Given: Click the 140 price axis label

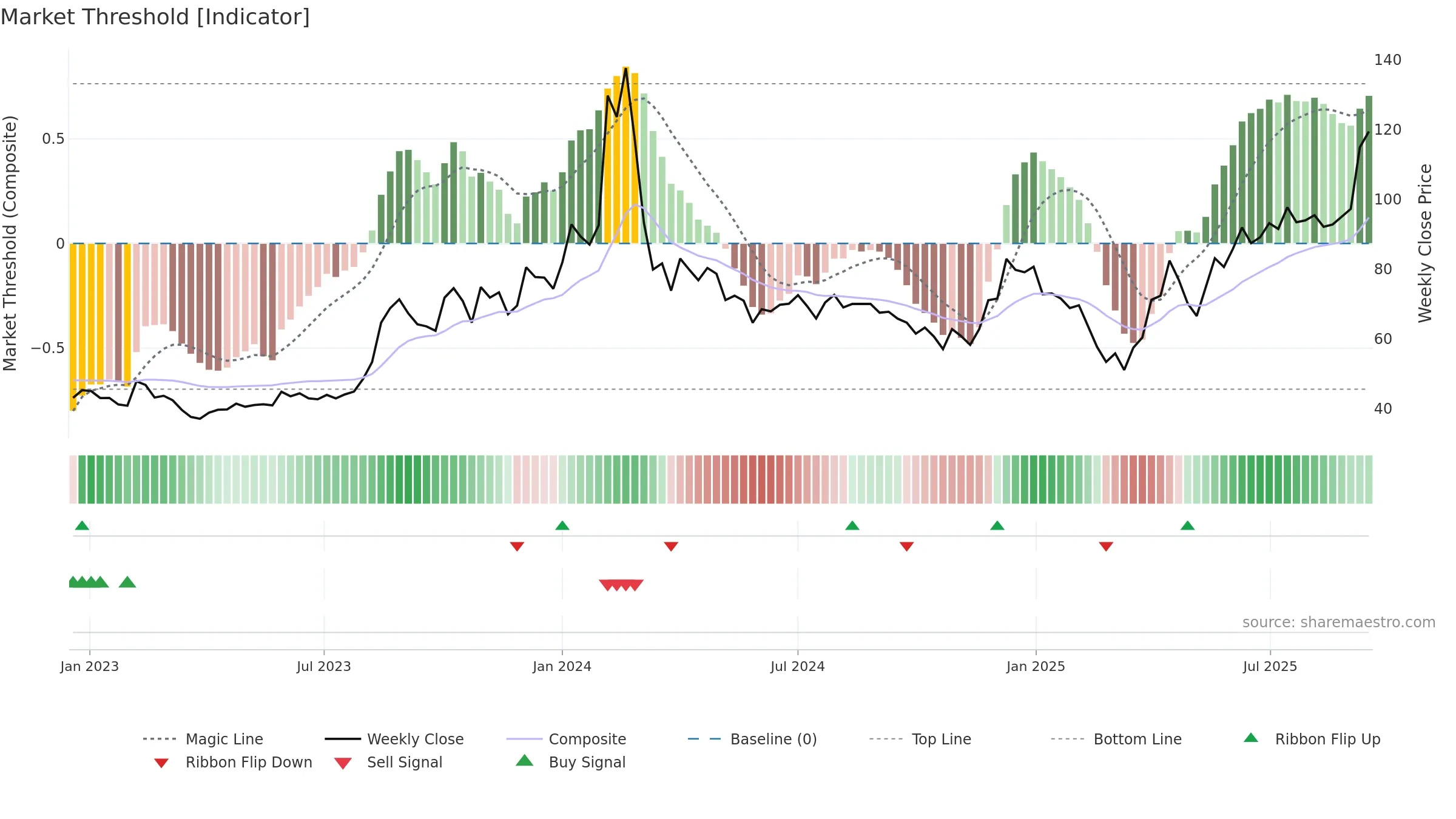Looking at the screenshot, I should (1388, 60).
